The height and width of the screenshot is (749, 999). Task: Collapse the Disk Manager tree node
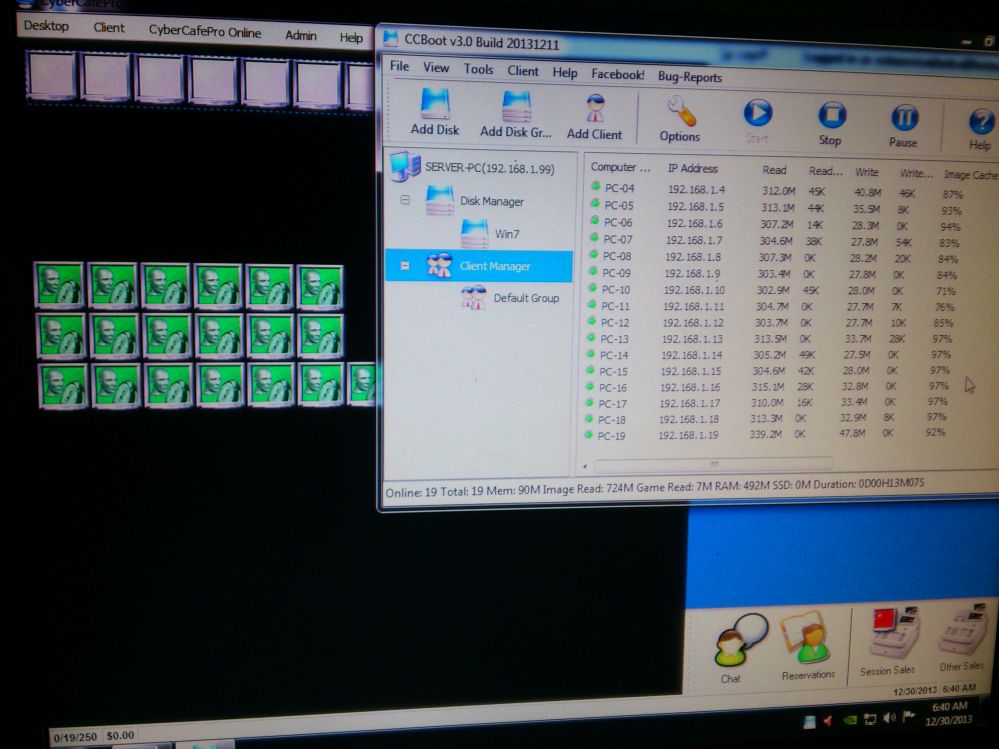405,200
